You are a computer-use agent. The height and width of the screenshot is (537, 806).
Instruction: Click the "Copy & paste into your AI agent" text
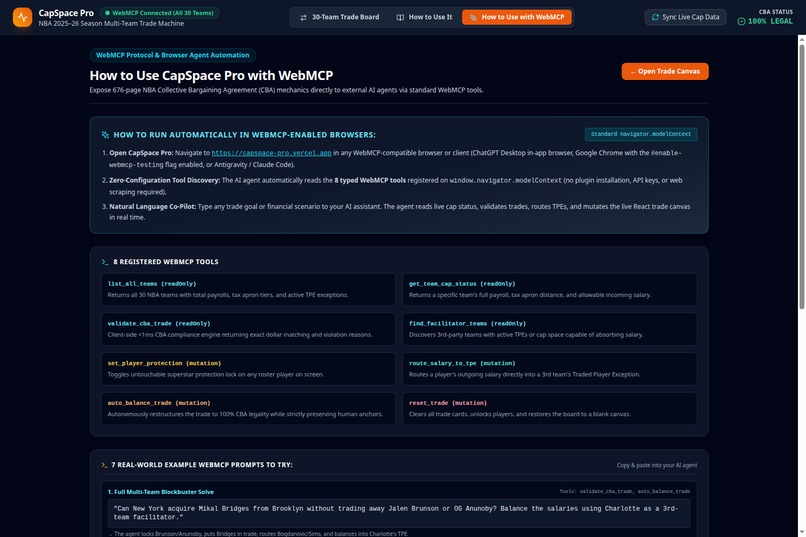pyautogui.click(x=657, y=465)
